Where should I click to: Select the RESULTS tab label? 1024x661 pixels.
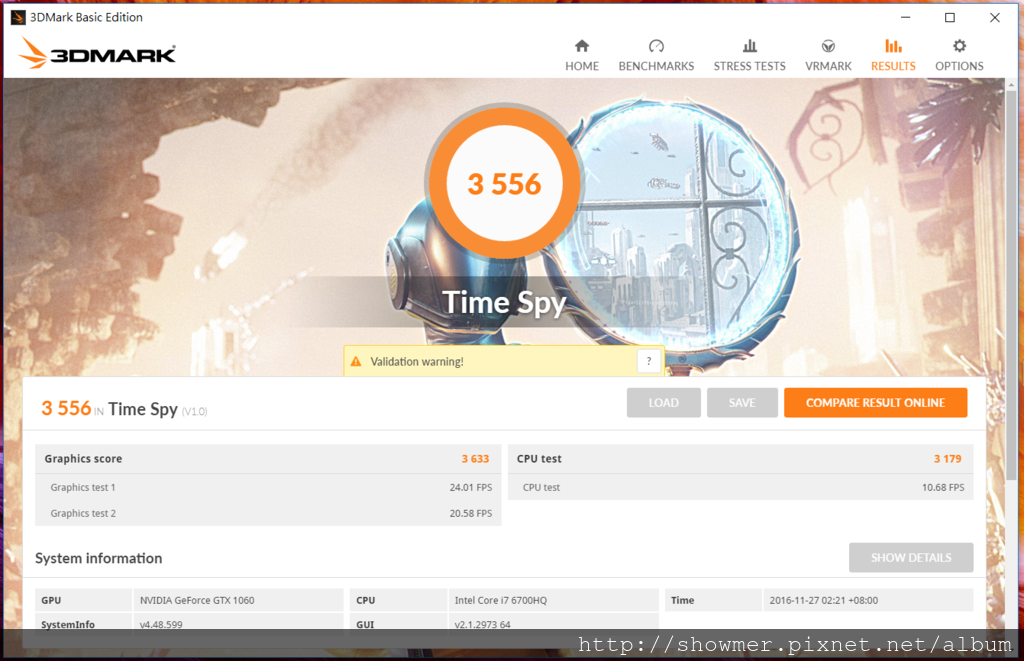(x=893, y=66)
